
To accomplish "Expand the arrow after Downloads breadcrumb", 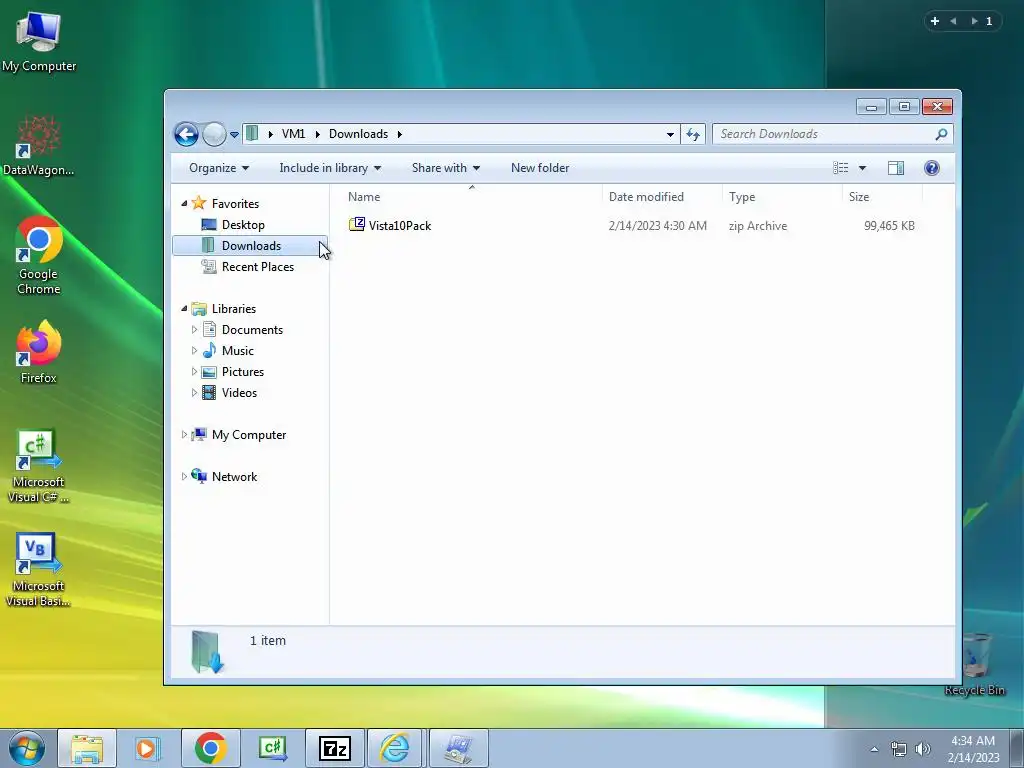I will coord(399,135).
